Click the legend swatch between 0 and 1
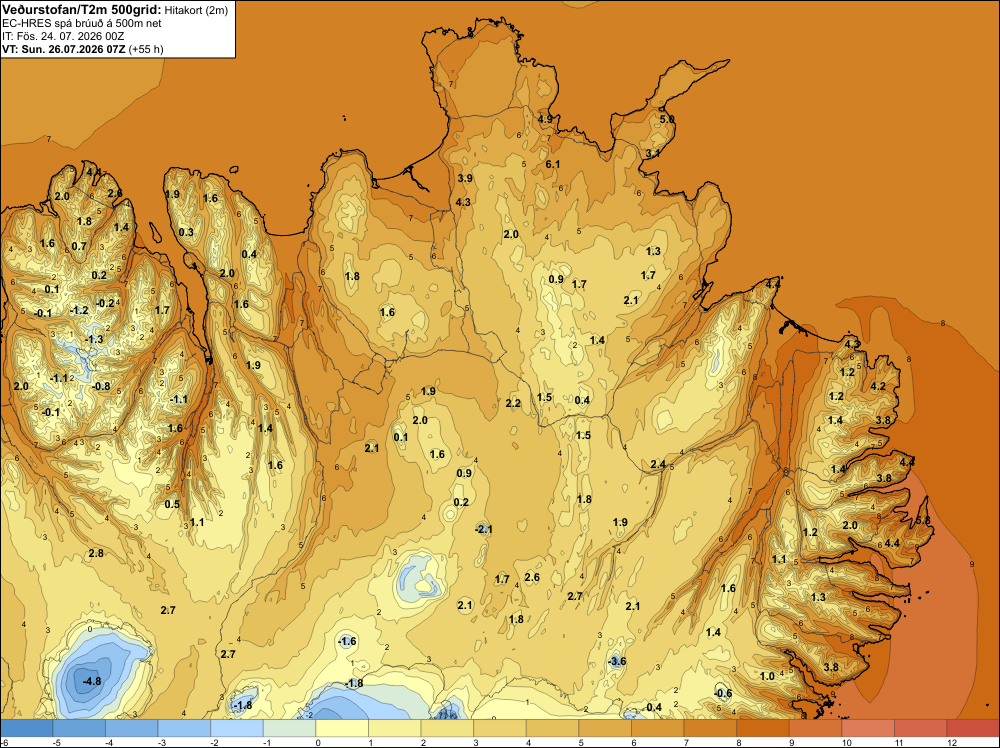Screen dimensions: 1000x748 (x=342, y=728)
